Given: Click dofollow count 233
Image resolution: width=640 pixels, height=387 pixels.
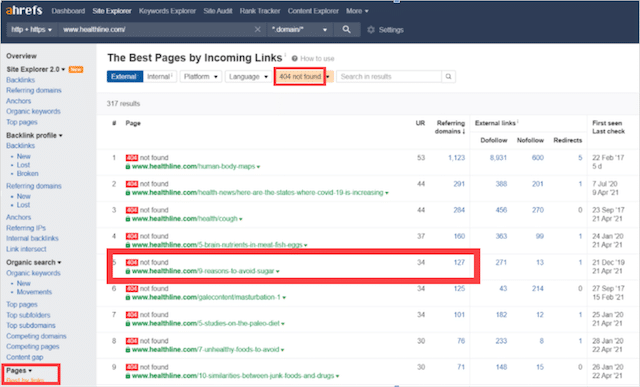Looking at the screenshot, I should [501, 341].
